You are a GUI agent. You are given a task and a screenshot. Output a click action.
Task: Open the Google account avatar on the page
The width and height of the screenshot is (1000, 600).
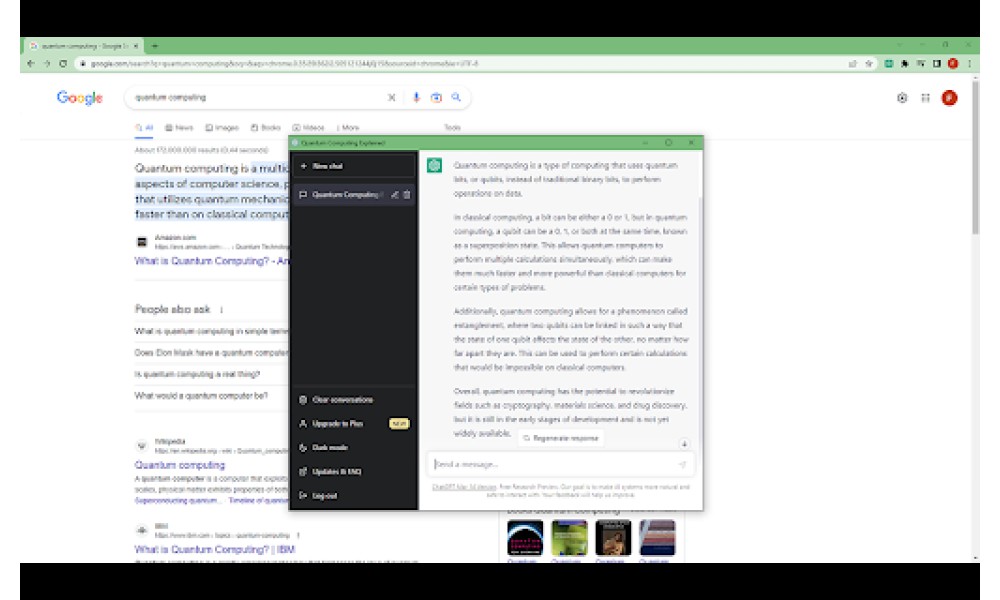click(x=950, y=98)
